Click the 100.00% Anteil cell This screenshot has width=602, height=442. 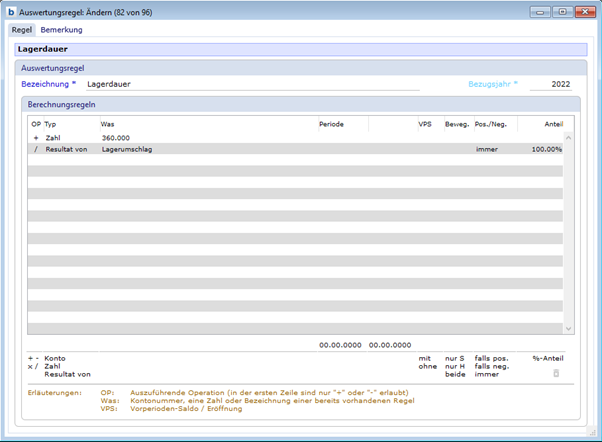click(x=546, y=149)
